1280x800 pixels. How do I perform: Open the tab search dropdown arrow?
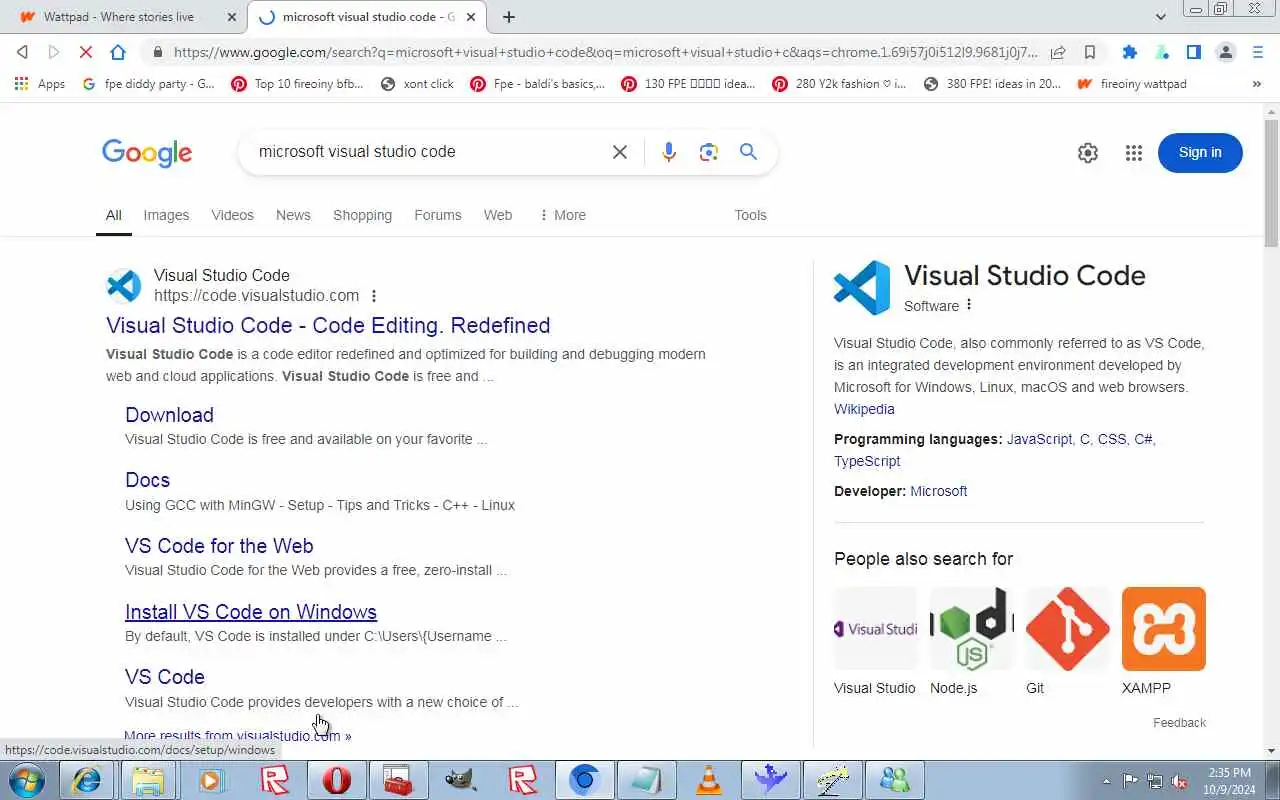1160,17
